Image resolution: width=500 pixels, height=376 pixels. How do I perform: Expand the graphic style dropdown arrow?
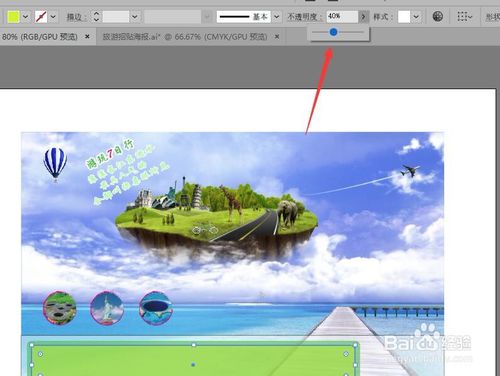(416, 16)
